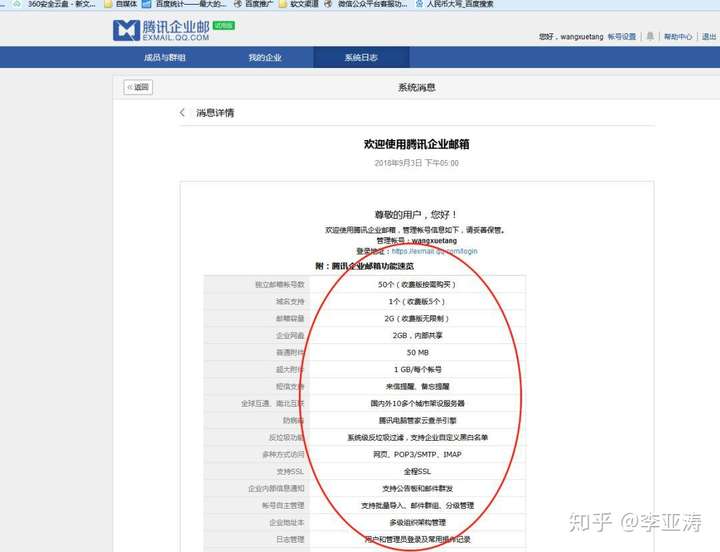Open the 软文渠道 bookmark folder
Image resolution: width=720 pixels, height=552 pixels.
click(x=298, y=4)
